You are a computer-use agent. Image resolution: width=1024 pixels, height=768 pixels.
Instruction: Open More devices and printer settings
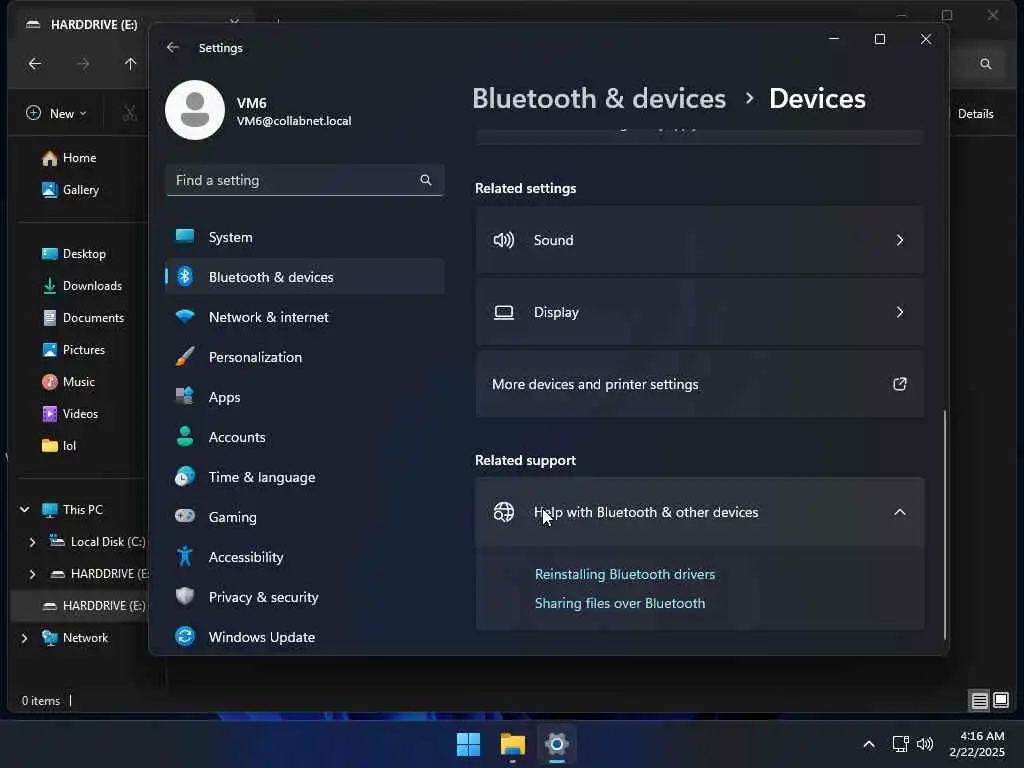[x=699, y=384]
